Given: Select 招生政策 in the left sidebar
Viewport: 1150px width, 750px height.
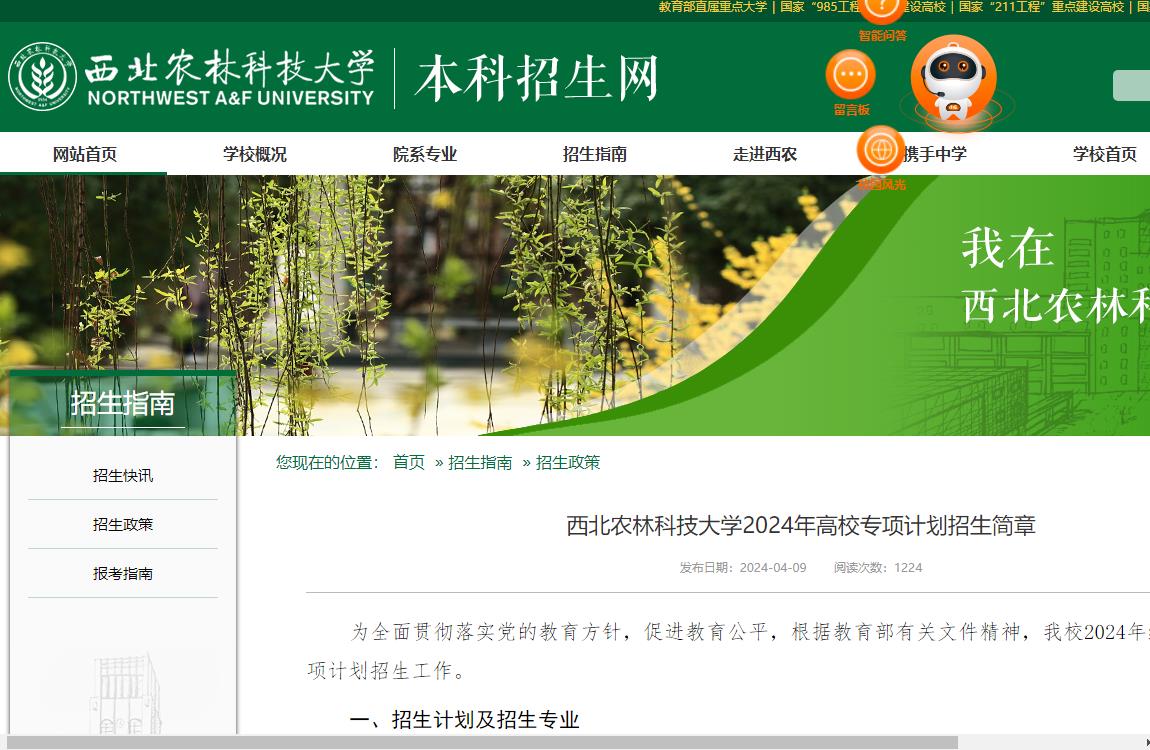Looking at the screenshot, I should (x=122, y=525).
